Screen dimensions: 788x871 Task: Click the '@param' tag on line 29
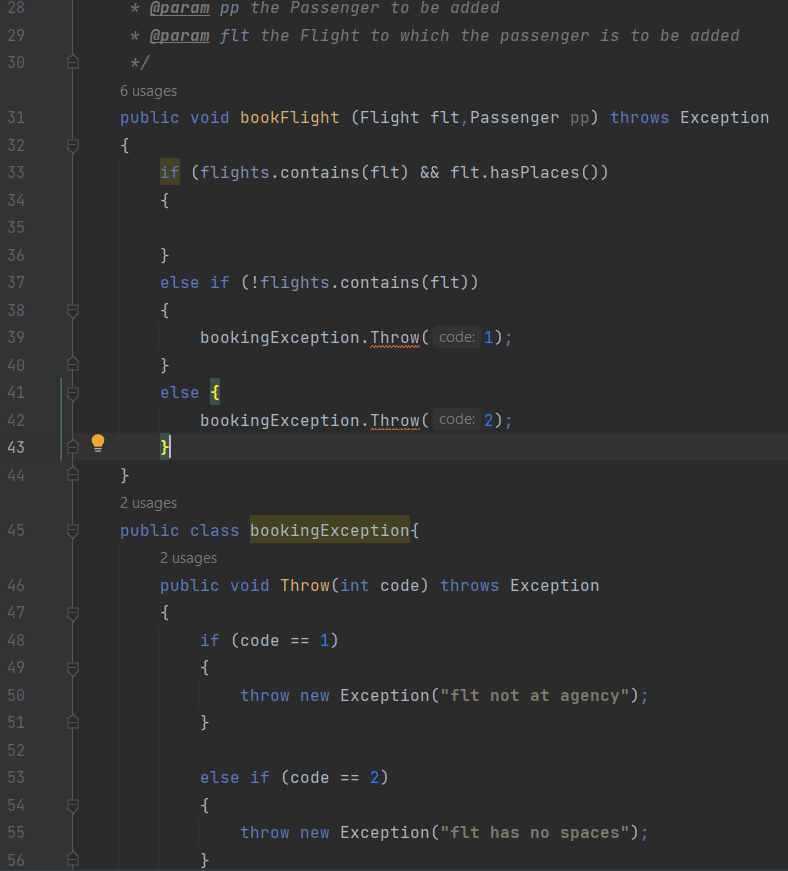(179, 36)
